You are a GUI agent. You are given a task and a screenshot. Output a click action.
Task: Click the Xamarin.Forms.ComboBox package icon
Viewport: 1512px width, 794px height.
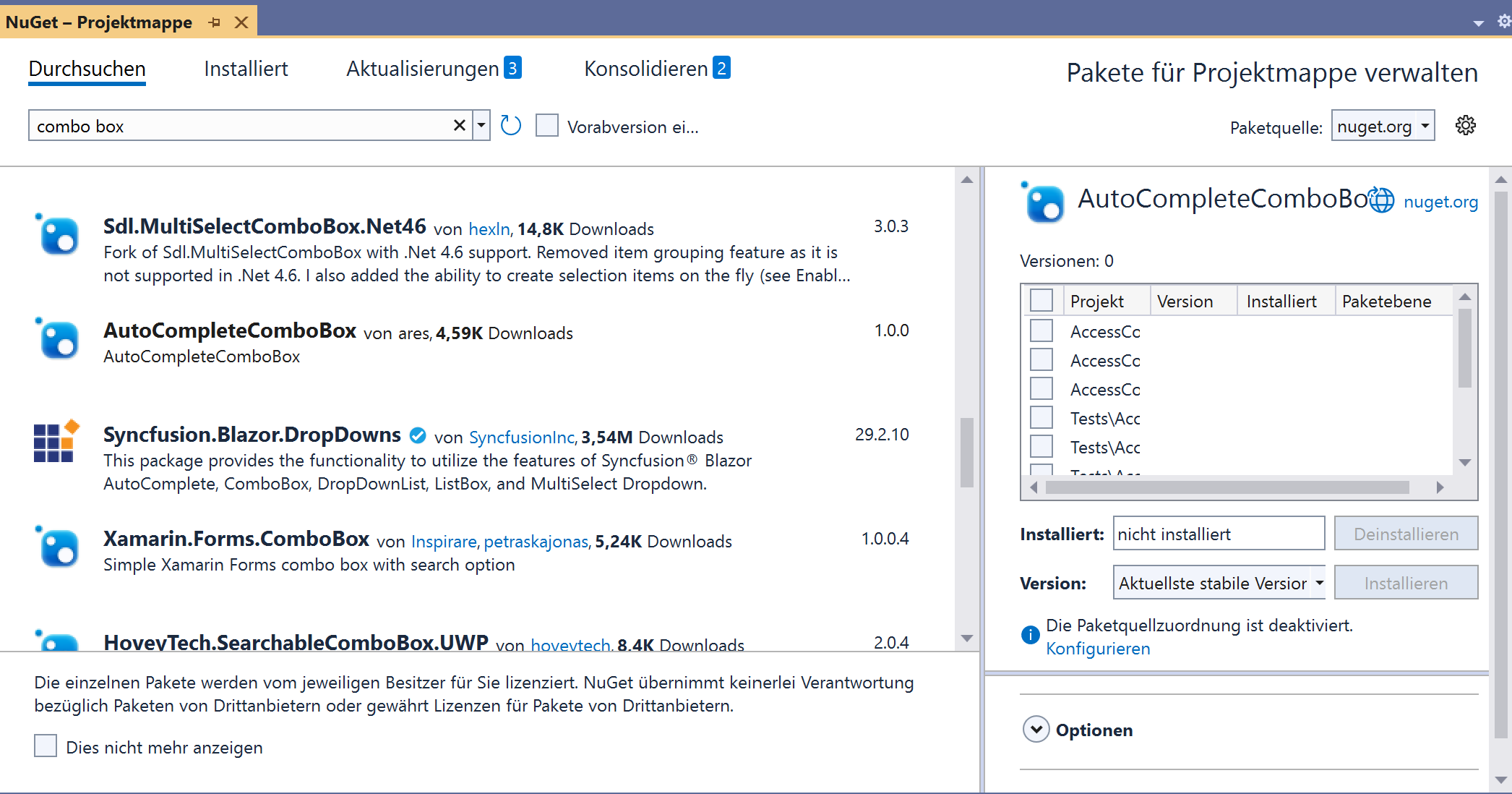tap(58, 547)
